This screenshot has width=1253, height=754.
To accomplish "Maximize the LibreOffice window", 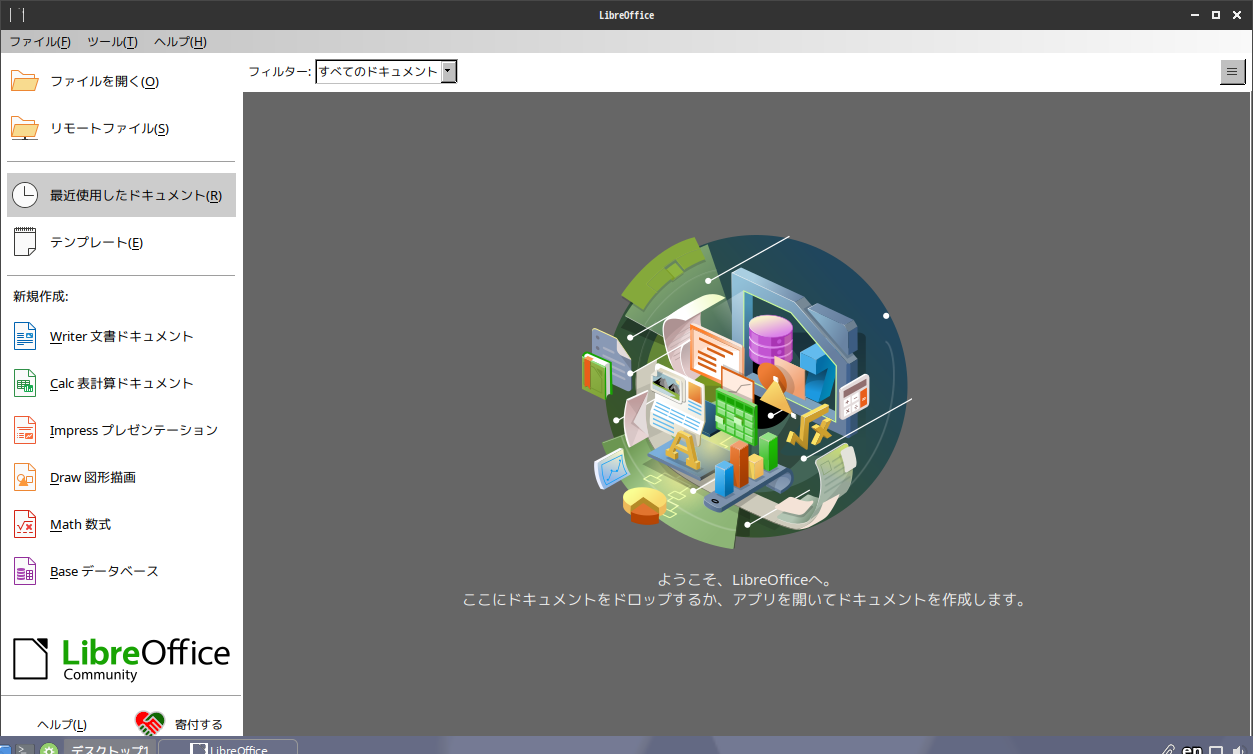I will click(x=1216, y=15).
